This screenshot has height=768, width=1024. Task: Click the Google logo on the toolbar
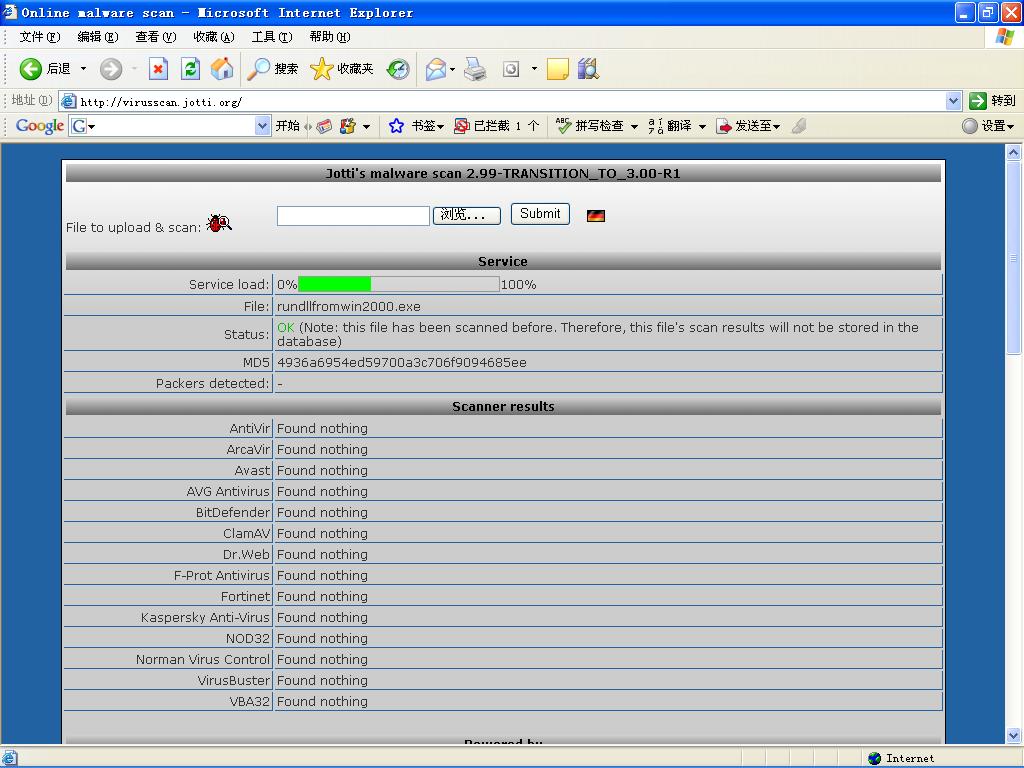[x=40, y=125]
